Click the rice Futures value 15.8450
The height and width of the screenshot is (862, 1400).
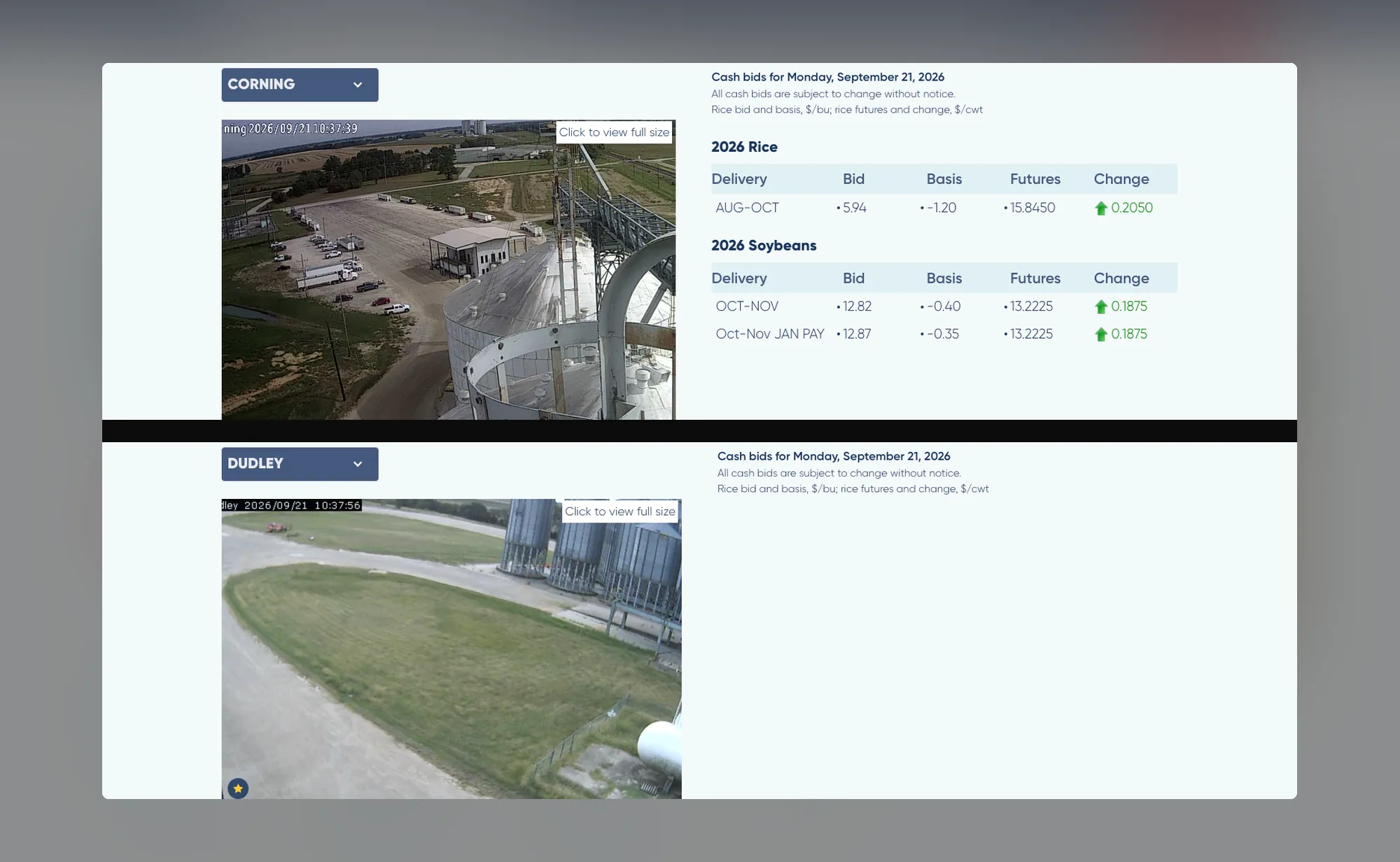click(x=1032, y=208)
